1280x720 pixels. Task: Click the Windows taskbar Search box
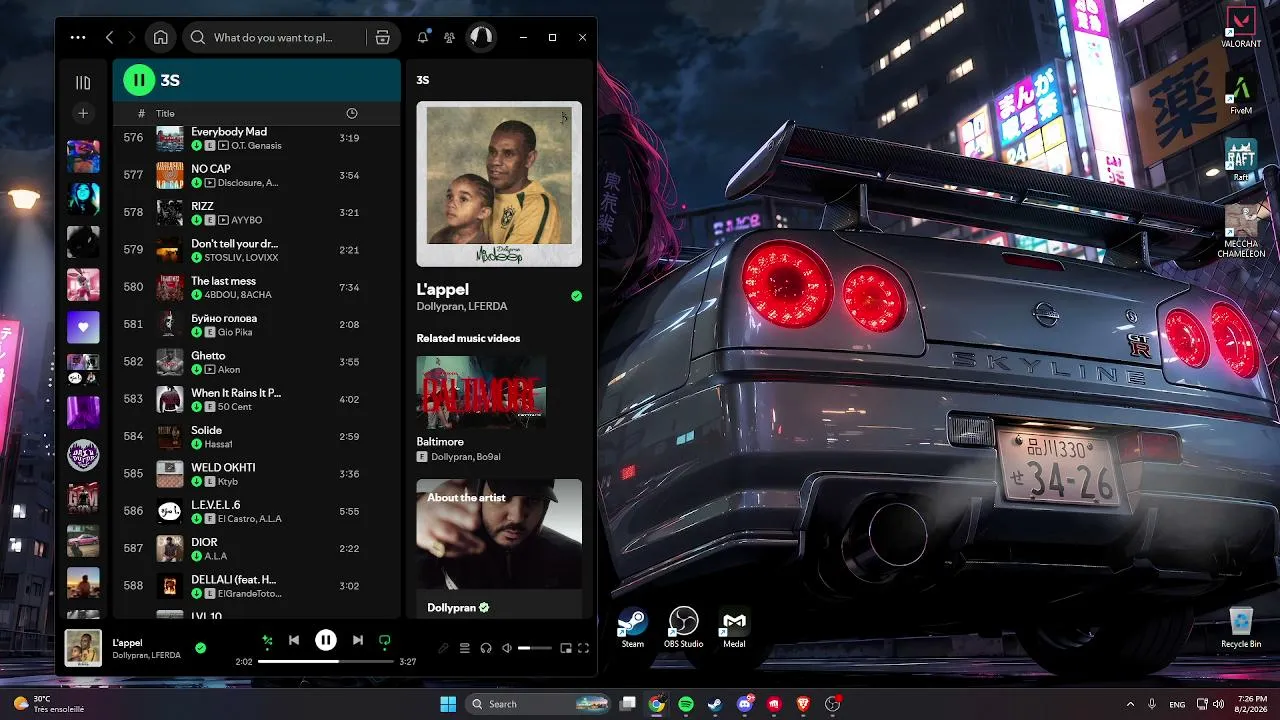539,704
